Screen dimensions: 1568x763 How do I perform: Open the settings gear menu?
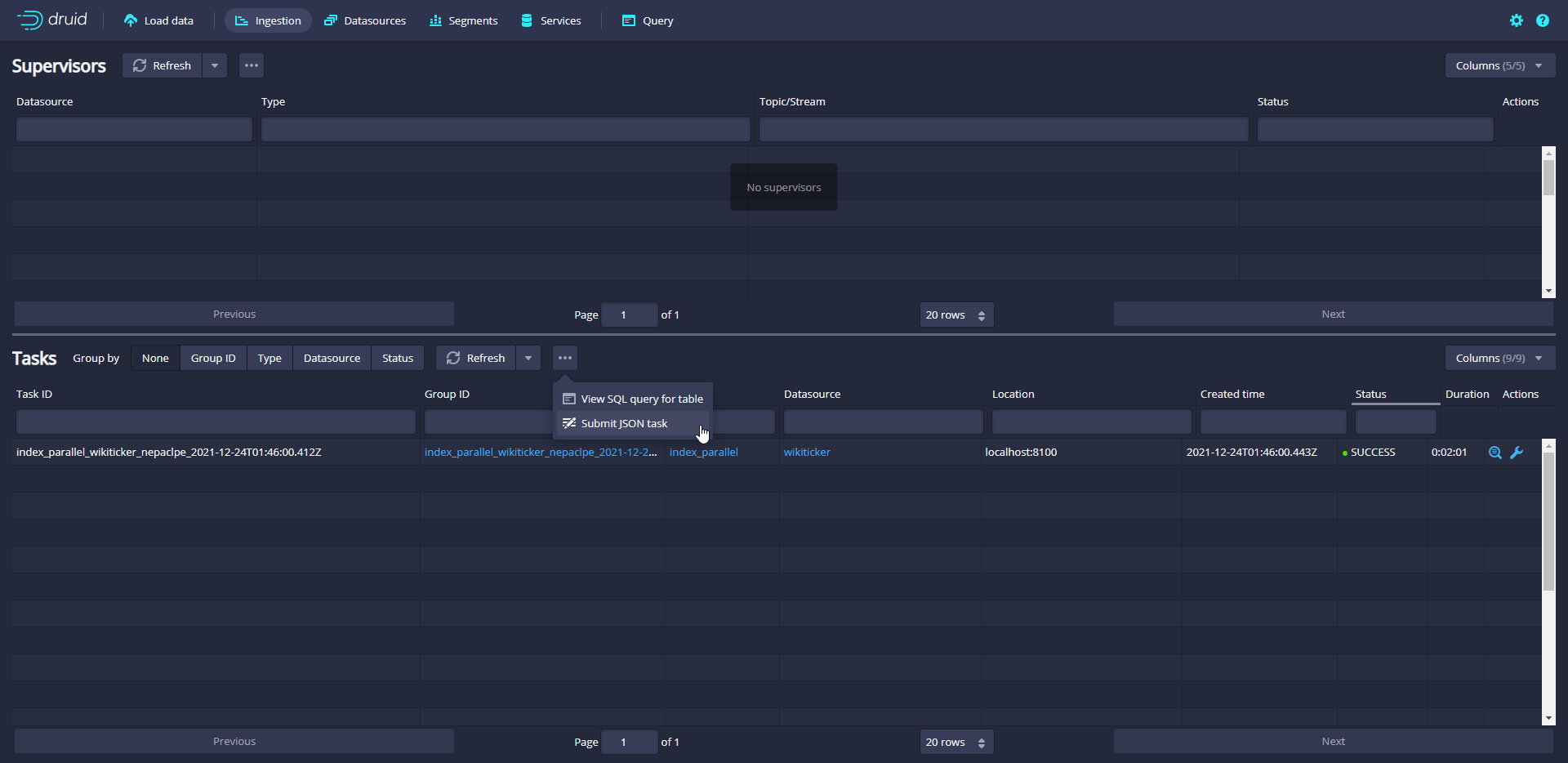pyautogui.click(x=1517, y=20)
